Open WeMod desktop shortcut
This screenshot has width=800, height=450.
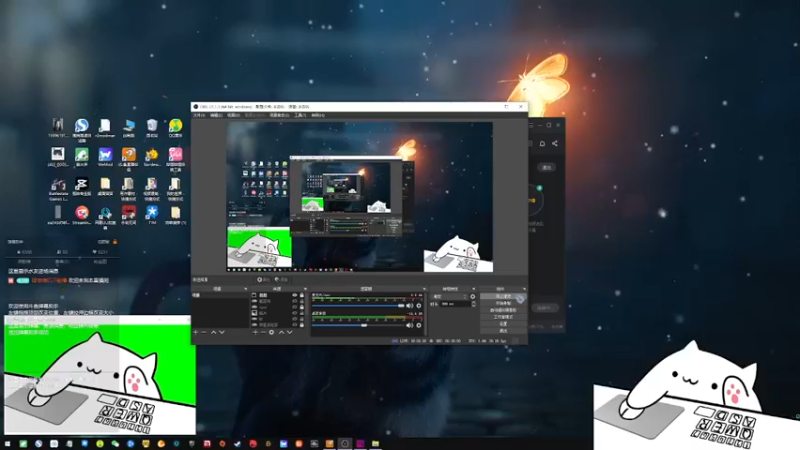point(105,157)
